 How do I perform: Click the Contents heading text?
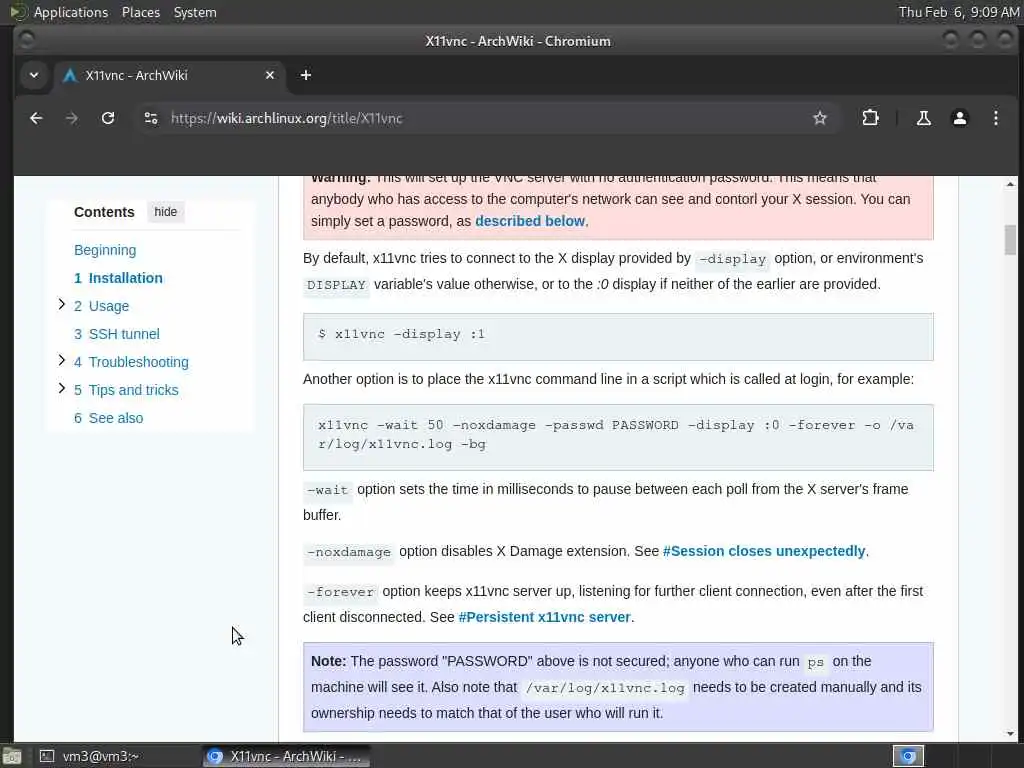[104, 212]
